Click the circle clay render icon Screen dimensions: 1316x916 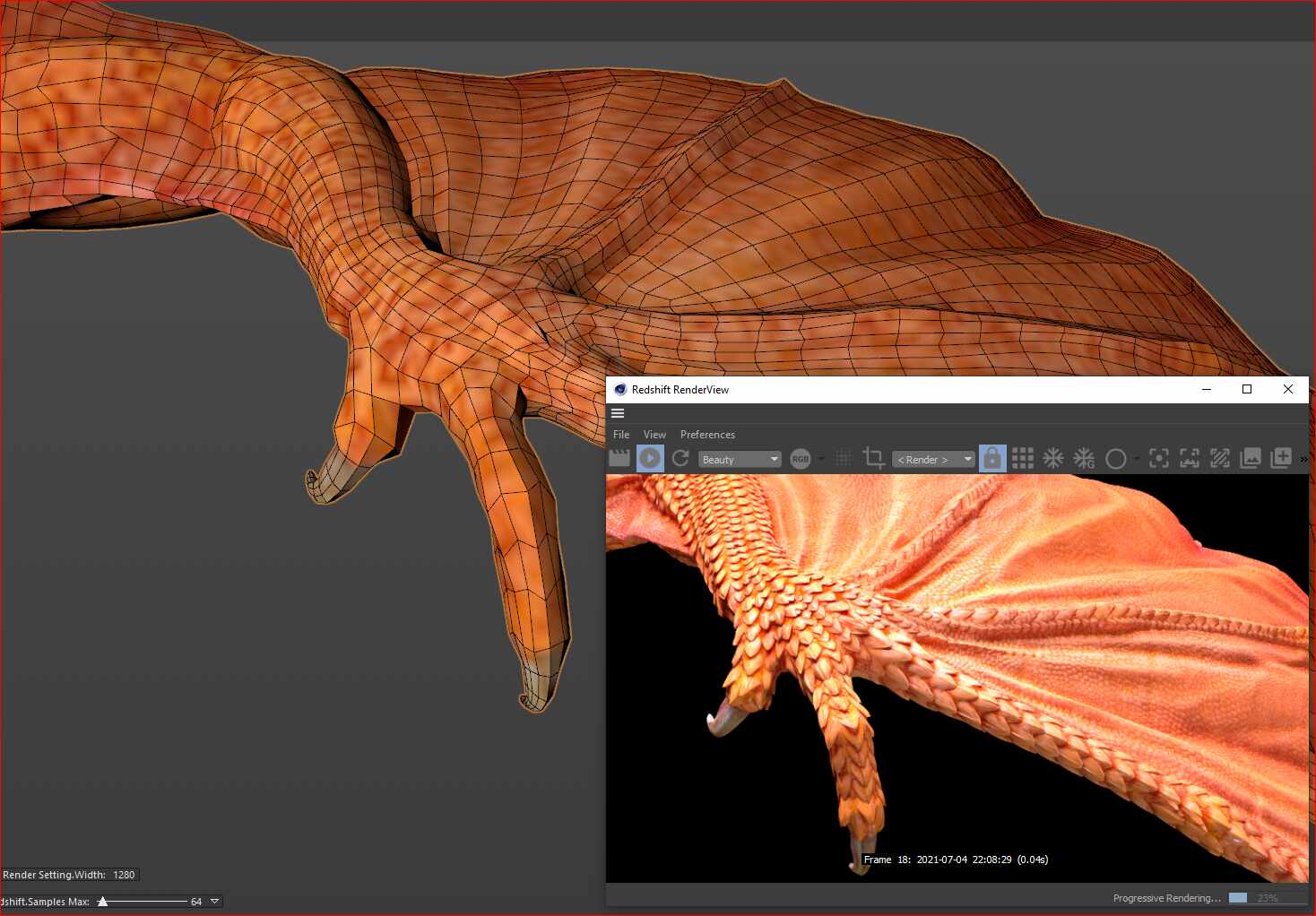pos(1115,459)
